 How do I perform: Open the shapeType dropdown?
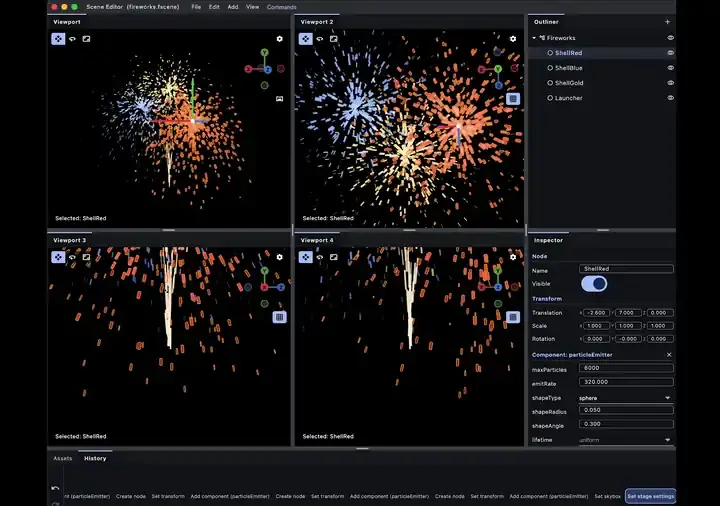click(x=625, y=398)
